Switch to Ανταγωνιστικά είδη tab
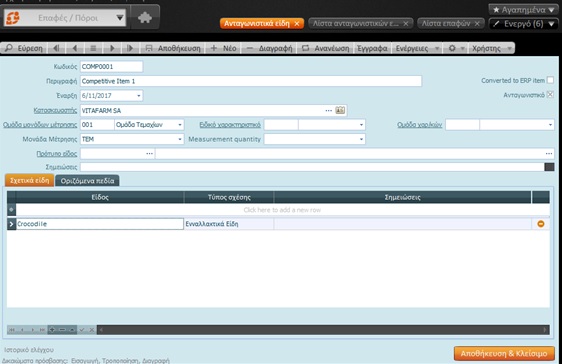 [x=257, y=24]
